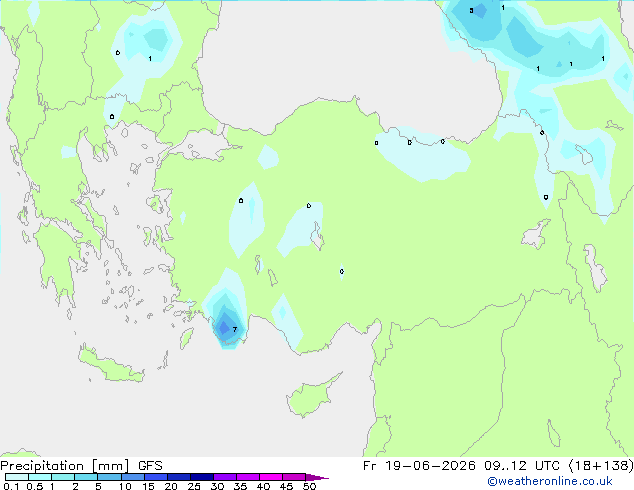Click the legend value '20'
The height and width of the screenshot is (490, 634).
point(171,486)
